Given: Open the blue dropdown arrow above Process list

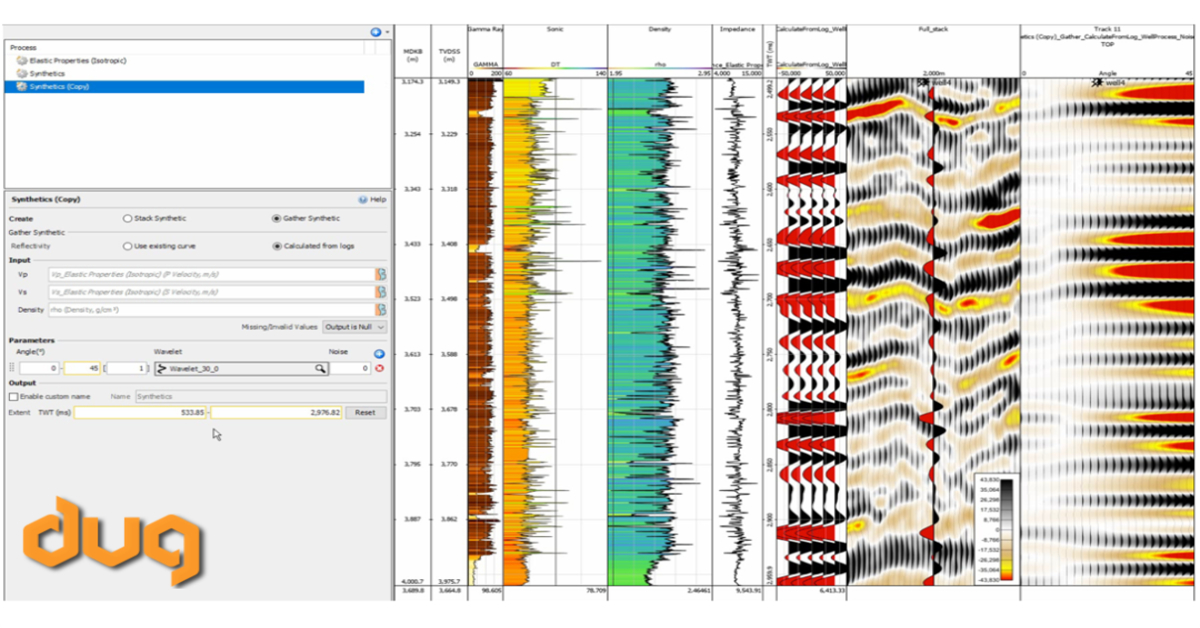Looking at the screenshot, I should point(375,32).
